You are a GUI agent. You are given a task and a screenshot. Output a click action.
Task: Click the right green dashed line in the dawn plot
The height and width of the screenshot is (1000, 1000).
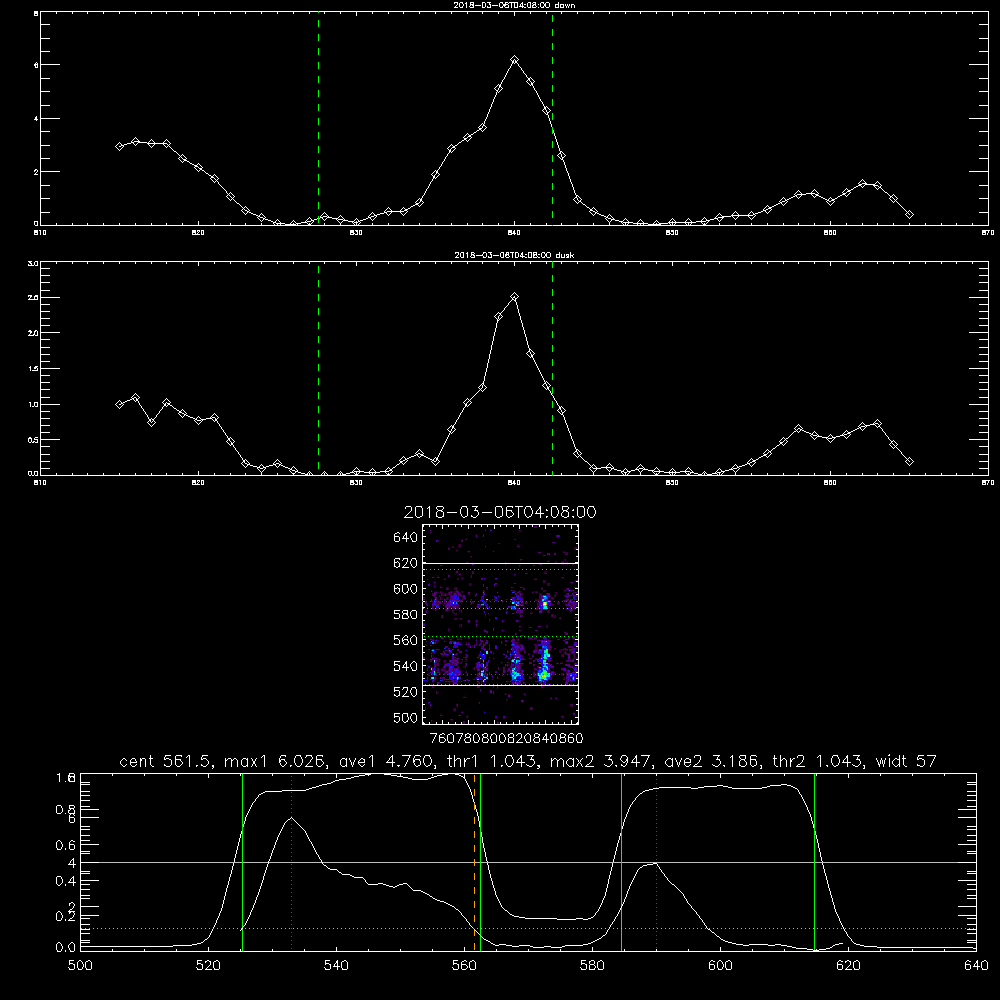552,118
